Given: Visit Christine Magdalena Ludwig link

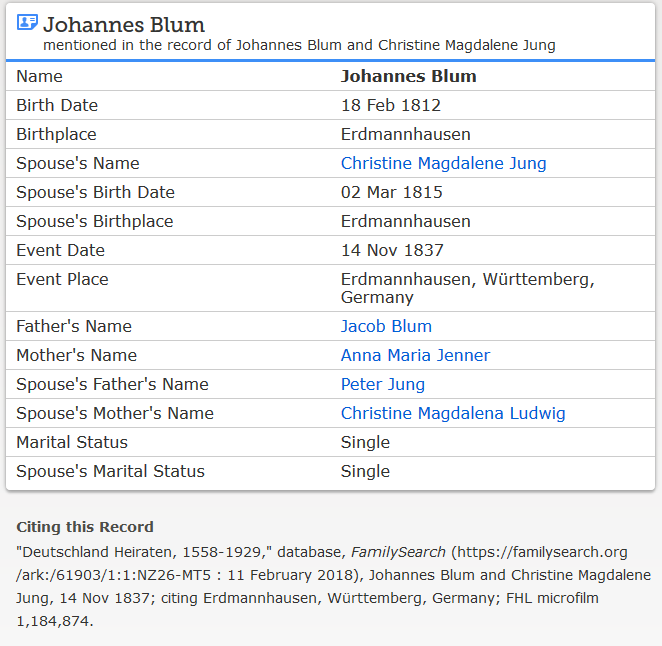Looking at the screenshot, I should coord(452,413).
